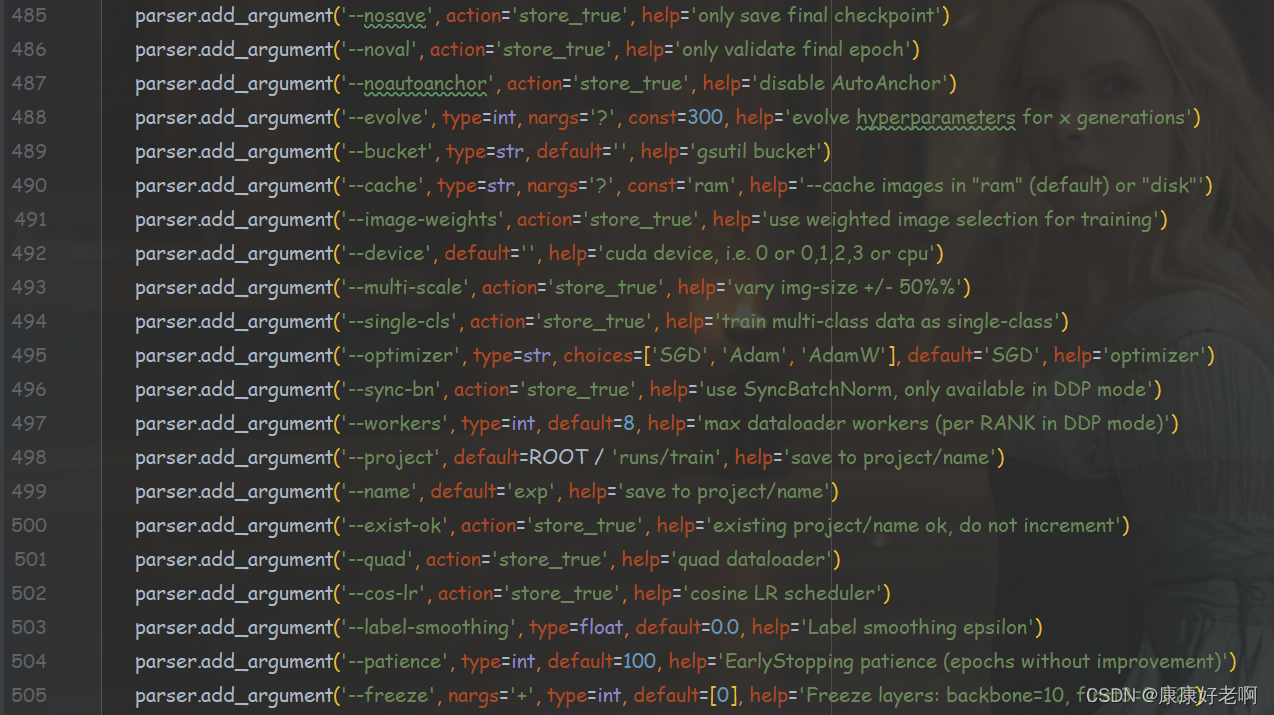Click line number 490 in the gutter
The width and height of the screenshot is (1274, 715).
click(x=29, y=185)
